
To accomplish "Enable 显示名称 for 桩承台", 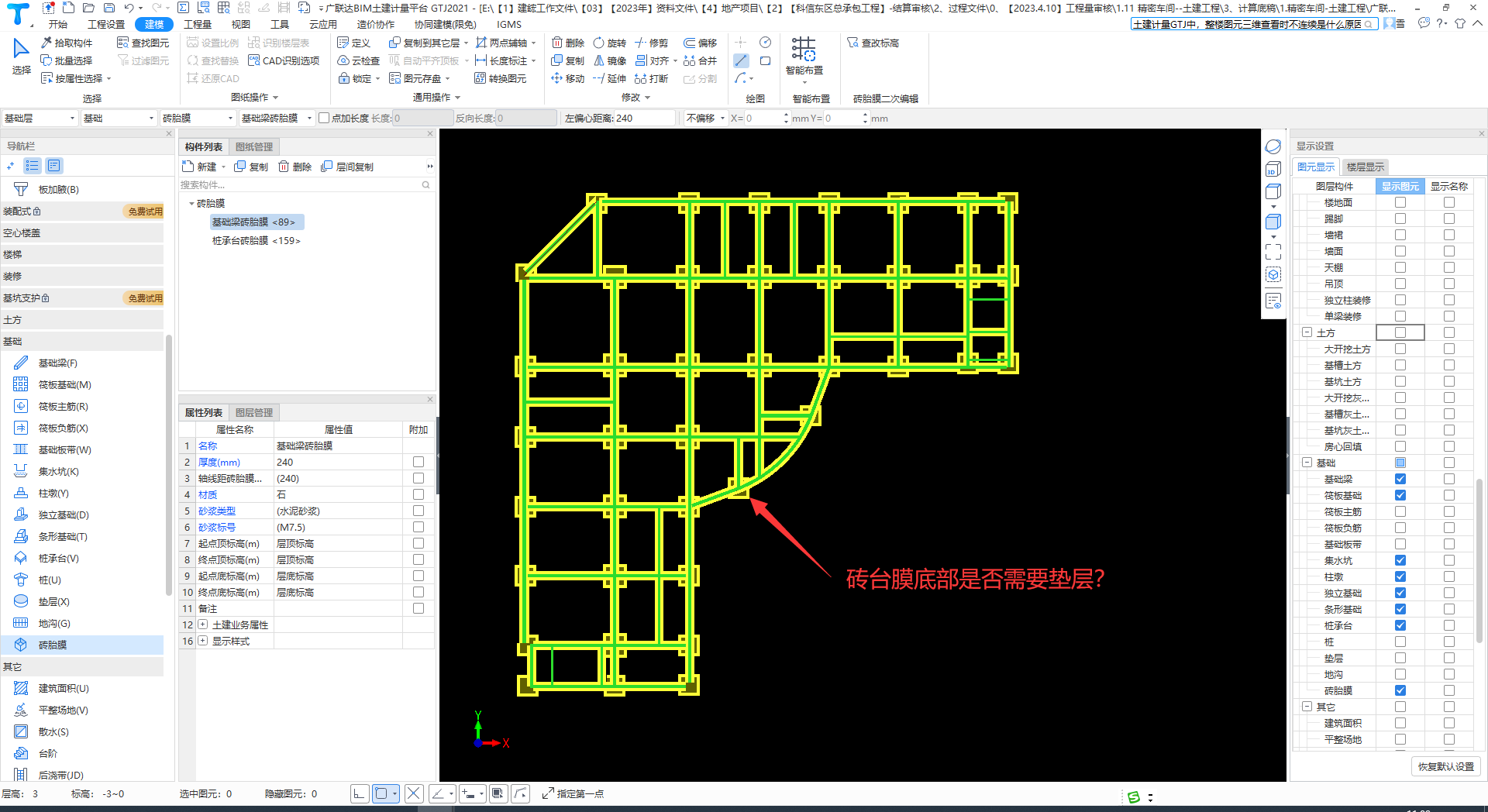I will point(1449,625).
